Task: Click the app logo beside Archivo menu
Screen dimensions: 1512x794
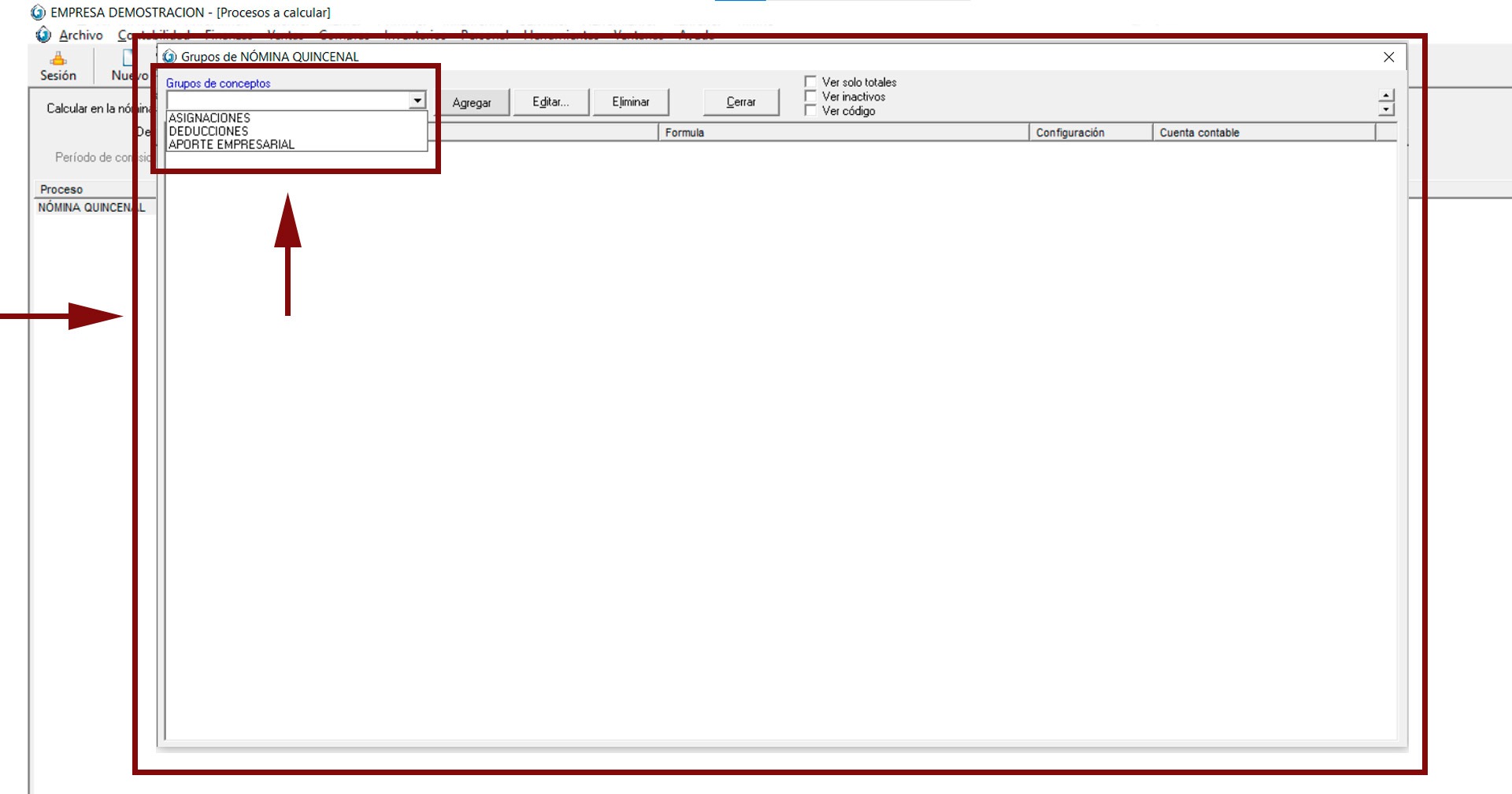Action: pos(43,35)
